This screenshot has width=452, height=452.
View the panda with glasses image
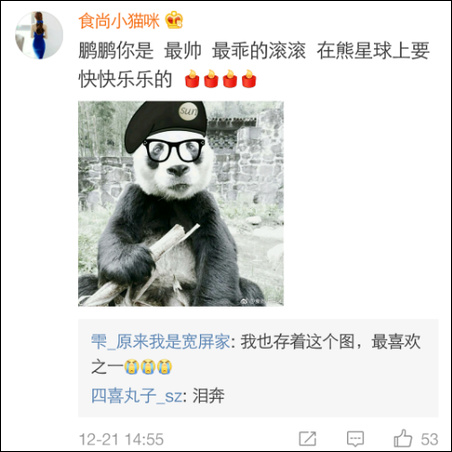click(181, 203)
